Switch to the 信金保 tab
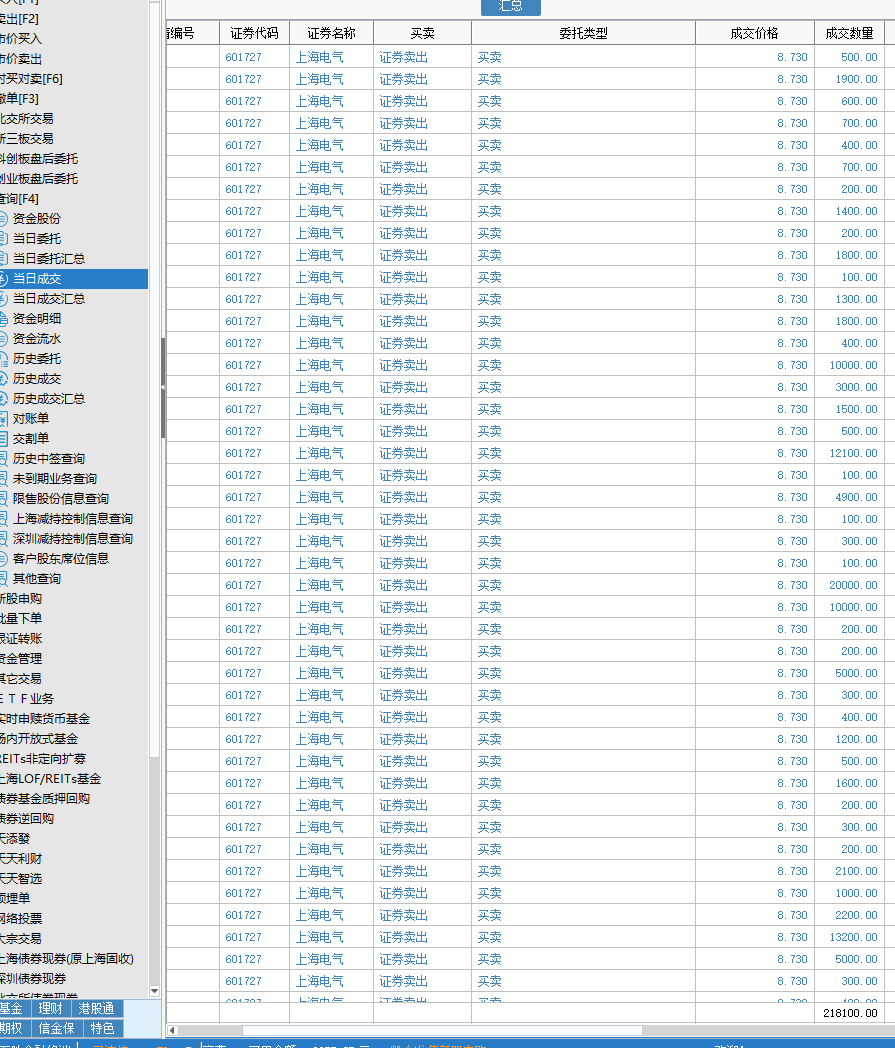This screenshot has width=895, height=1048. pyautogui.click(x=56, y=1029)
